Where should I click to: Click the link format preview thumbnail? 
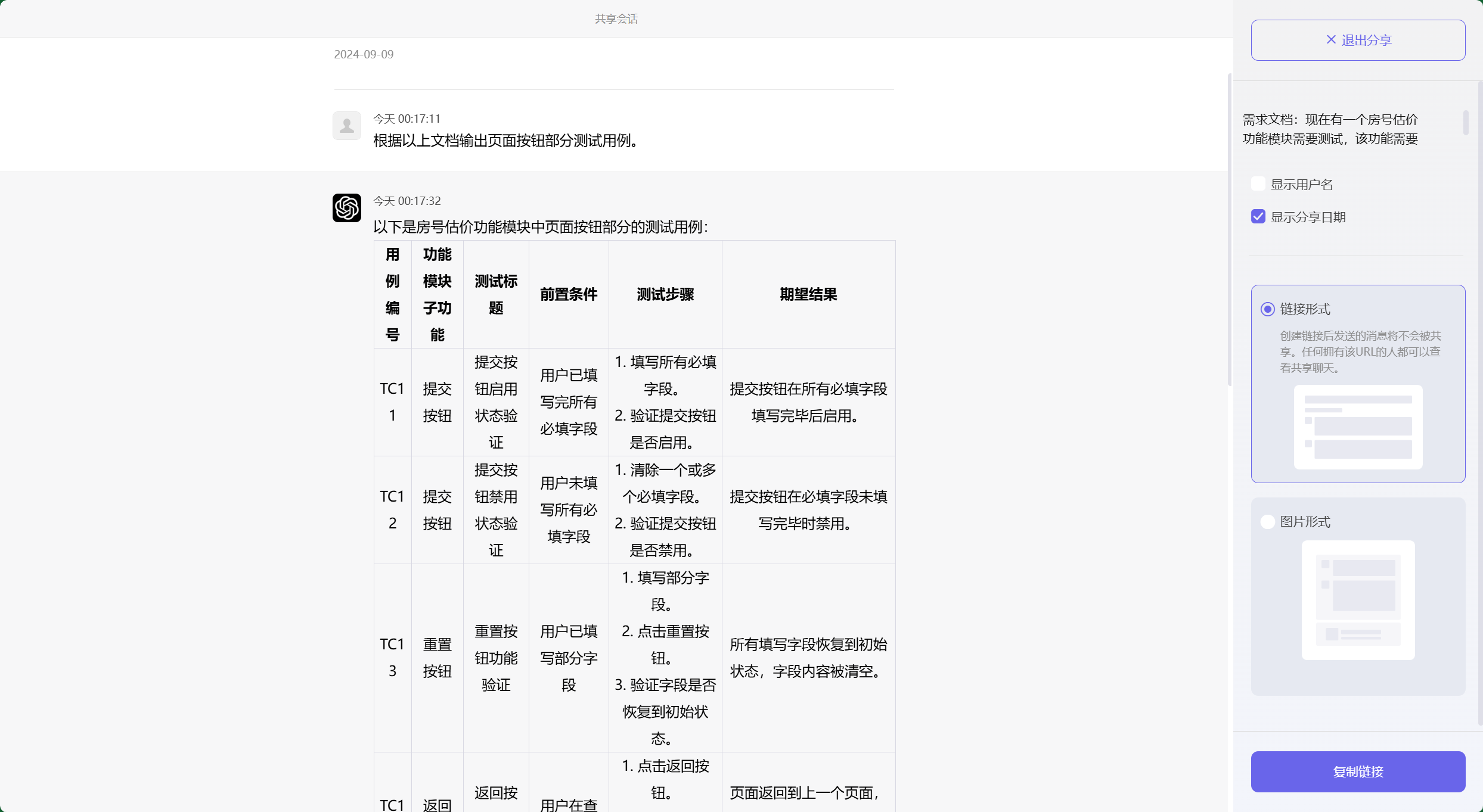click(x=1357, y=427)
